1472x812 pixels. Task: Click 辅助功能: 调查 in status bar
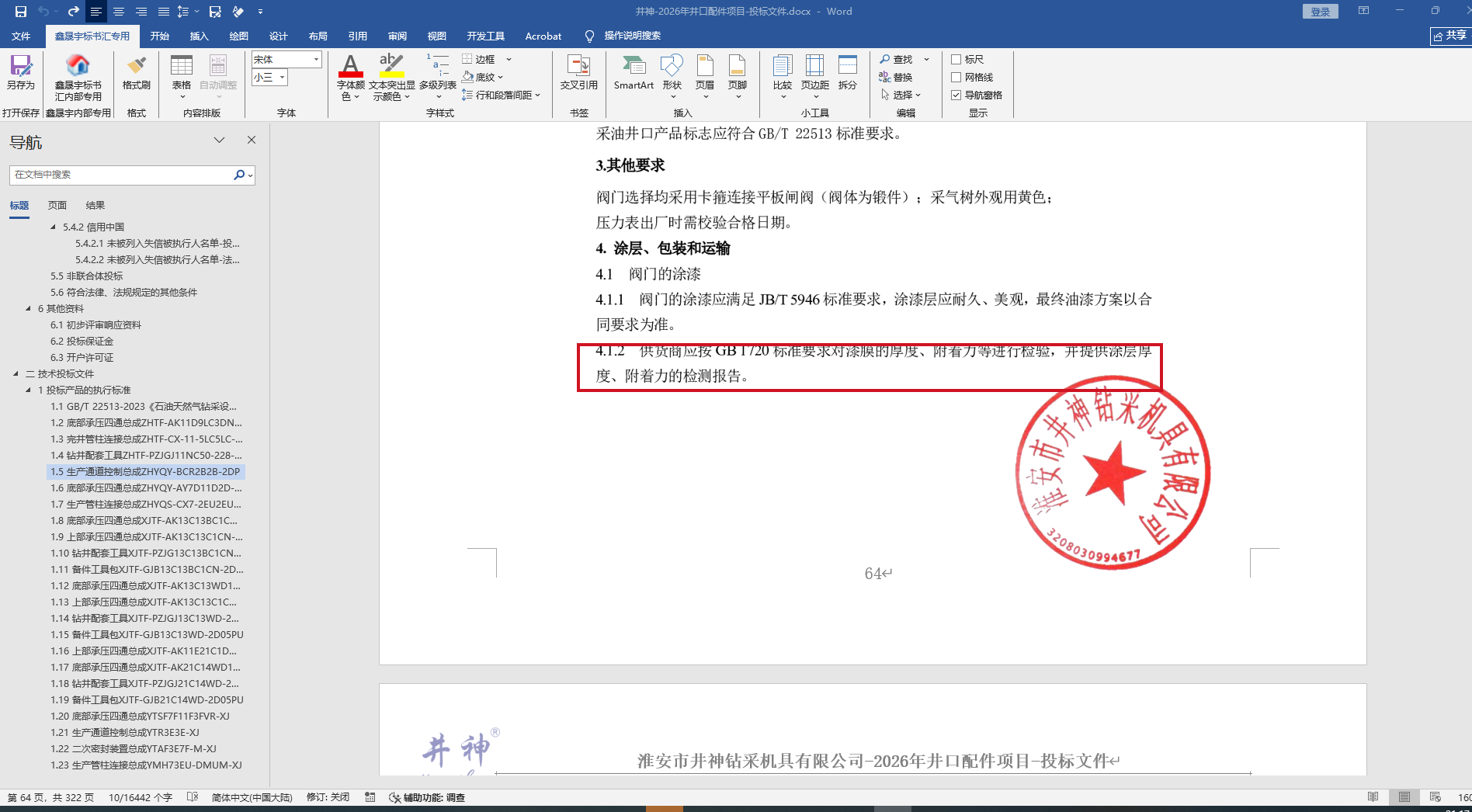[427, 797]
